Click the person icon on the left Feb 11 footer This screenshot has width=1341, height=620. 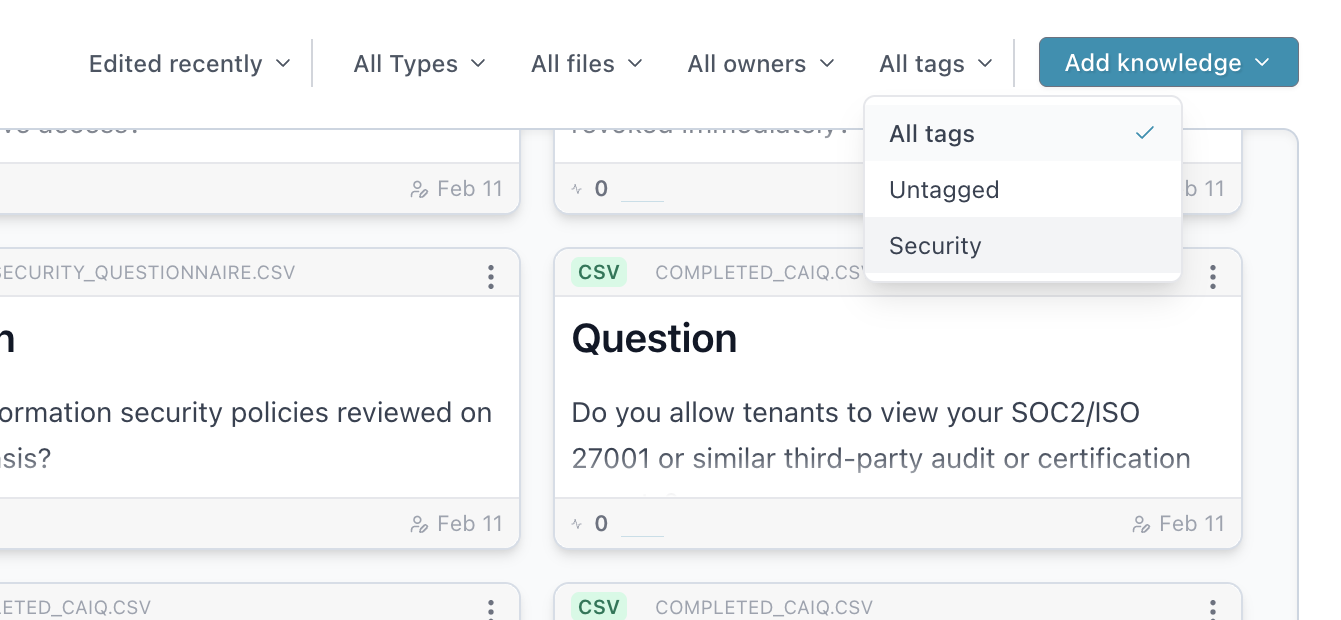(x=421, y=522)
